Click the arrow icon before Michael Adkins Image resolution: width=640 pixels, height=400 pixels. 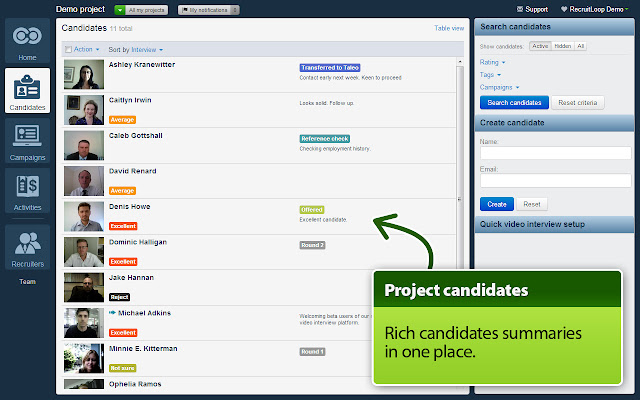pyautogui.click(x=112, y=313)
